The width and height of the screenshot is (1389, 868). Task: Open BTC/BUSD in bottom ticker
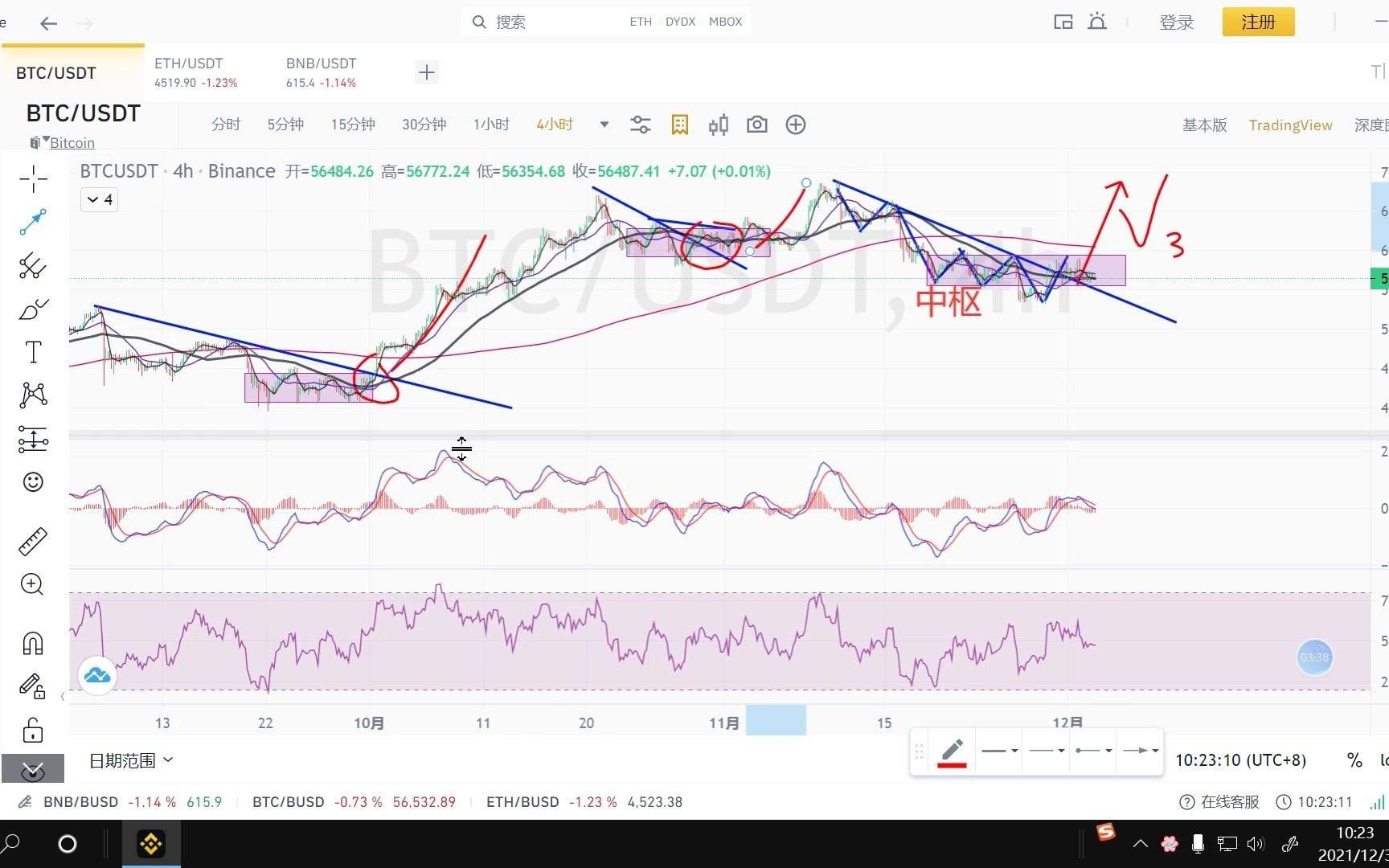click(354, 802)
